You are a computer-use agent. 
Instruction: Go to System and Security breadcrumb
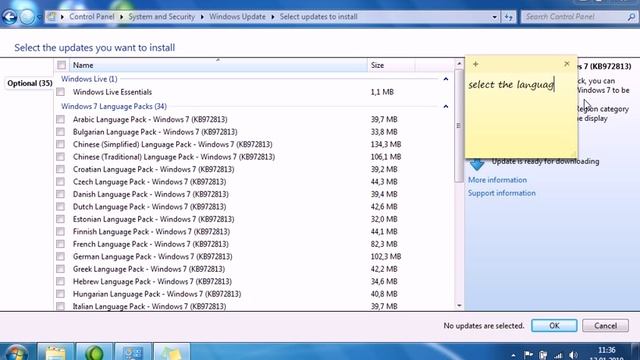tap(162, 17)
